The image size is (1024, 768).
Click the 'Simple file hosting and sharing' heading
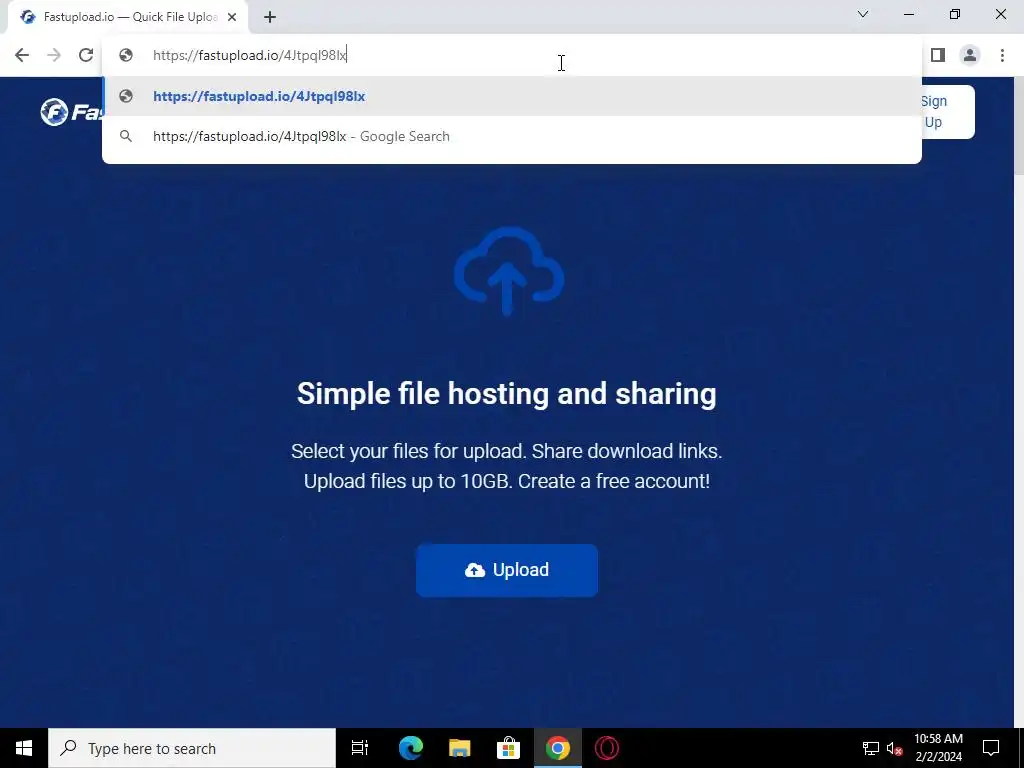[x=507, y=394]
